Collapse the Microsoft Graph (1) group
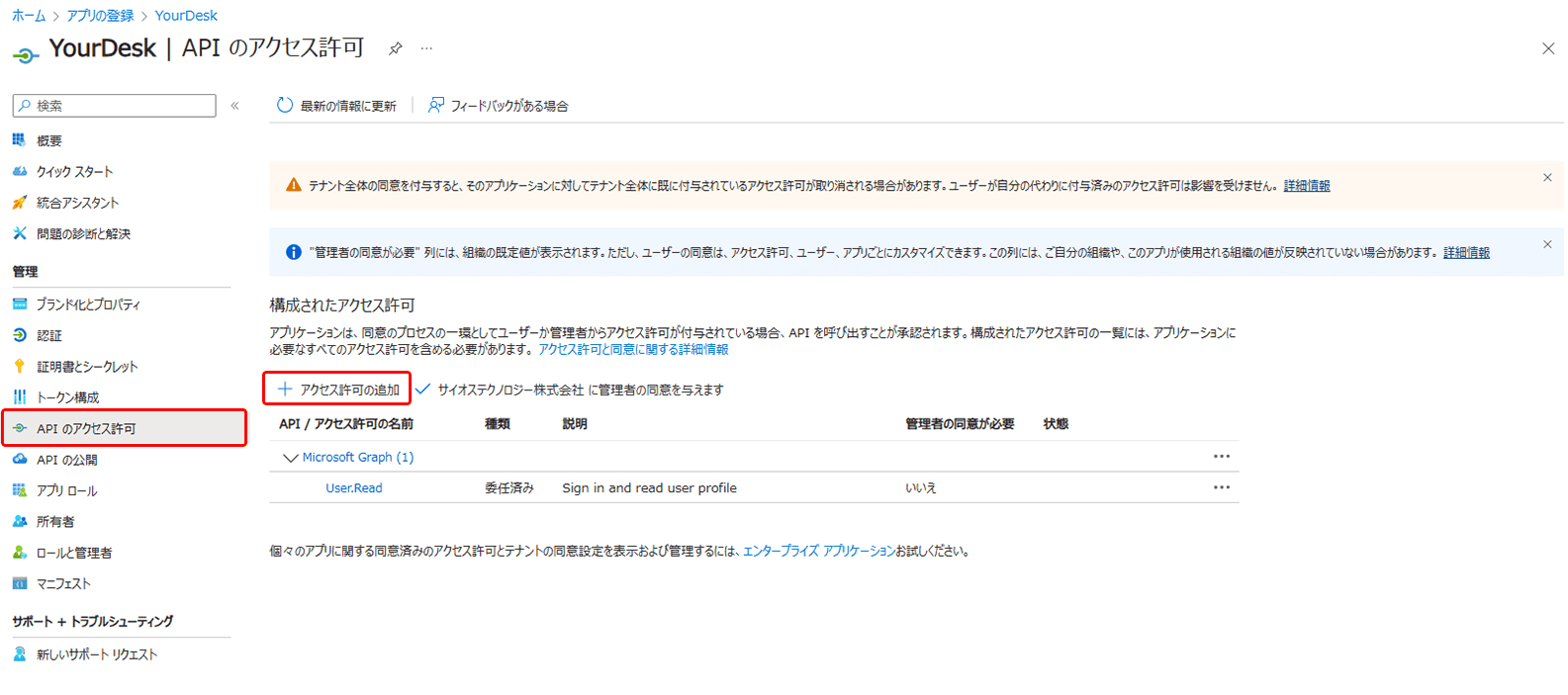This screenshot has width=1568, height=695. (x=290, y=458)
